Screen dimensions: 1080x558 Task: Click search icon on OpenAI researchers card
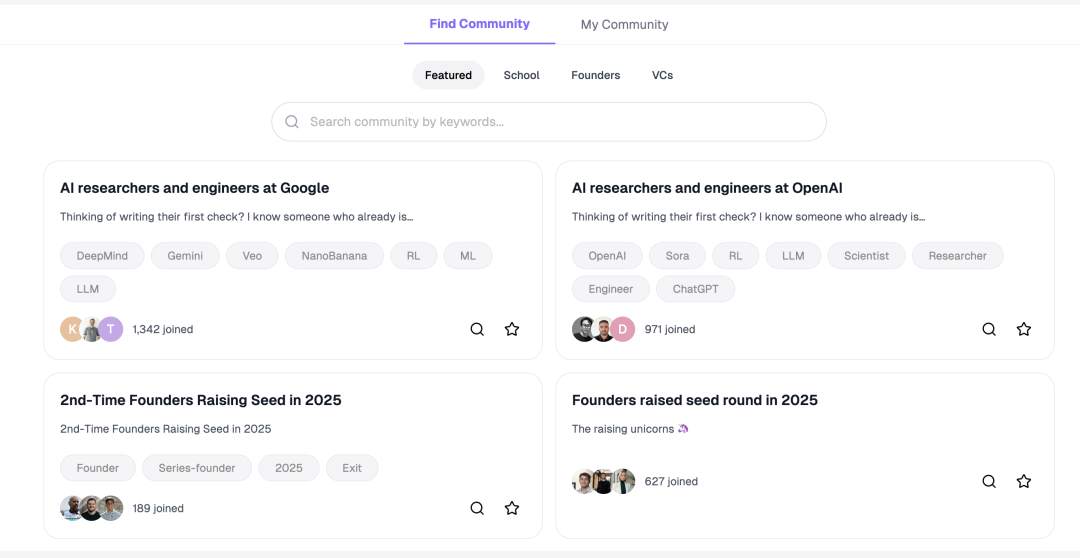tap(989, 329)
